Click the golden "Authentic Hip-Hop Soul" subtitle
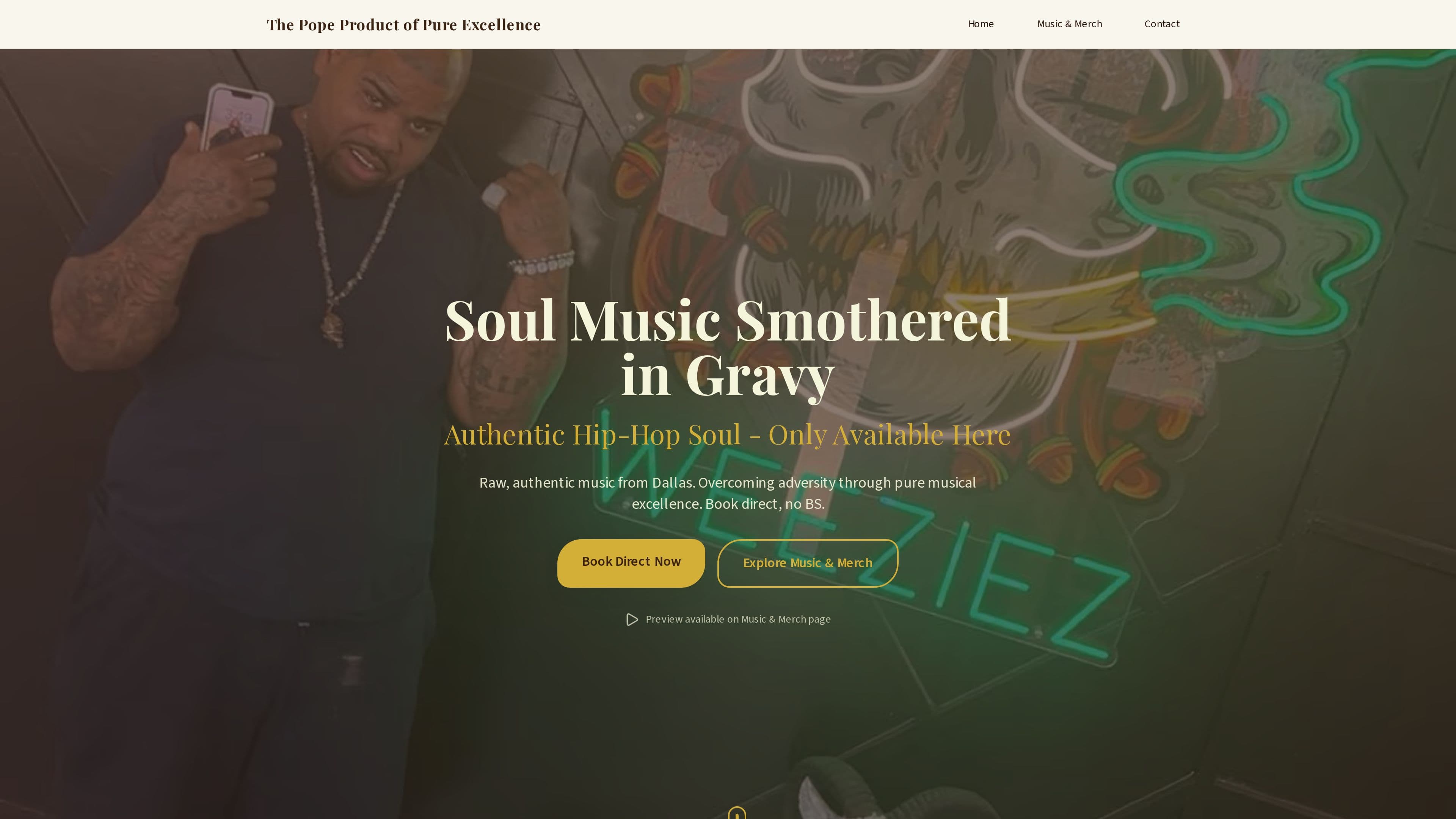Viewport: 1456px width, 819px height. pos(728,435)
